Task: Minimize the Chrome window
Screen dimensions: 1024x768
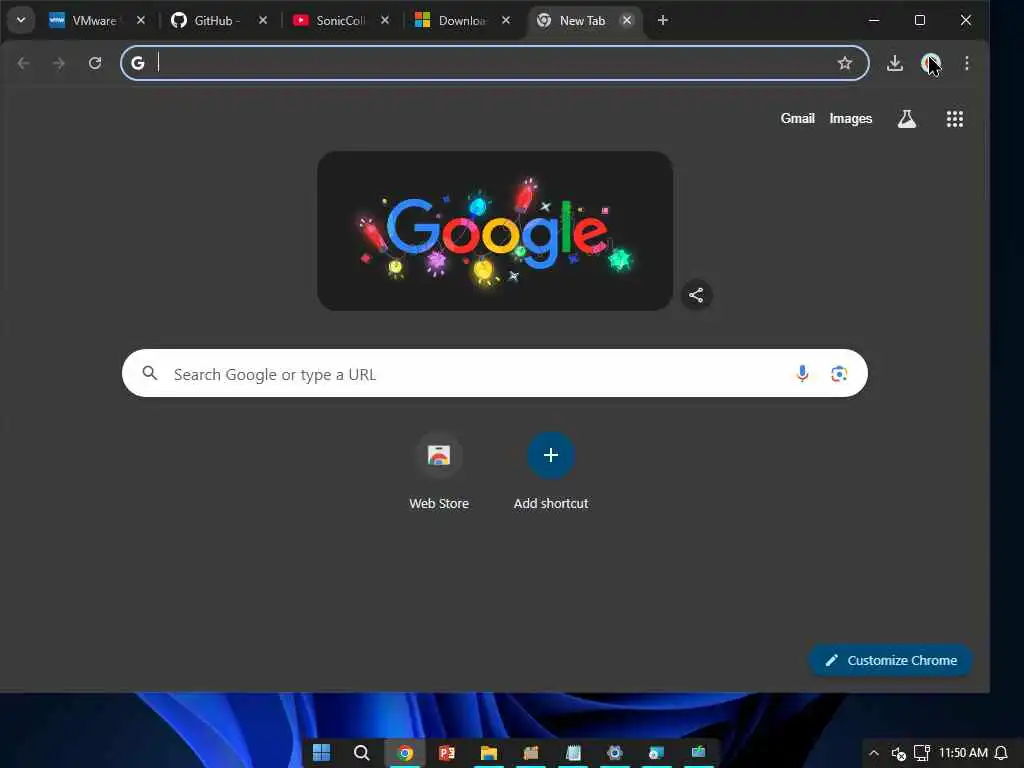Action: (874, 20)
